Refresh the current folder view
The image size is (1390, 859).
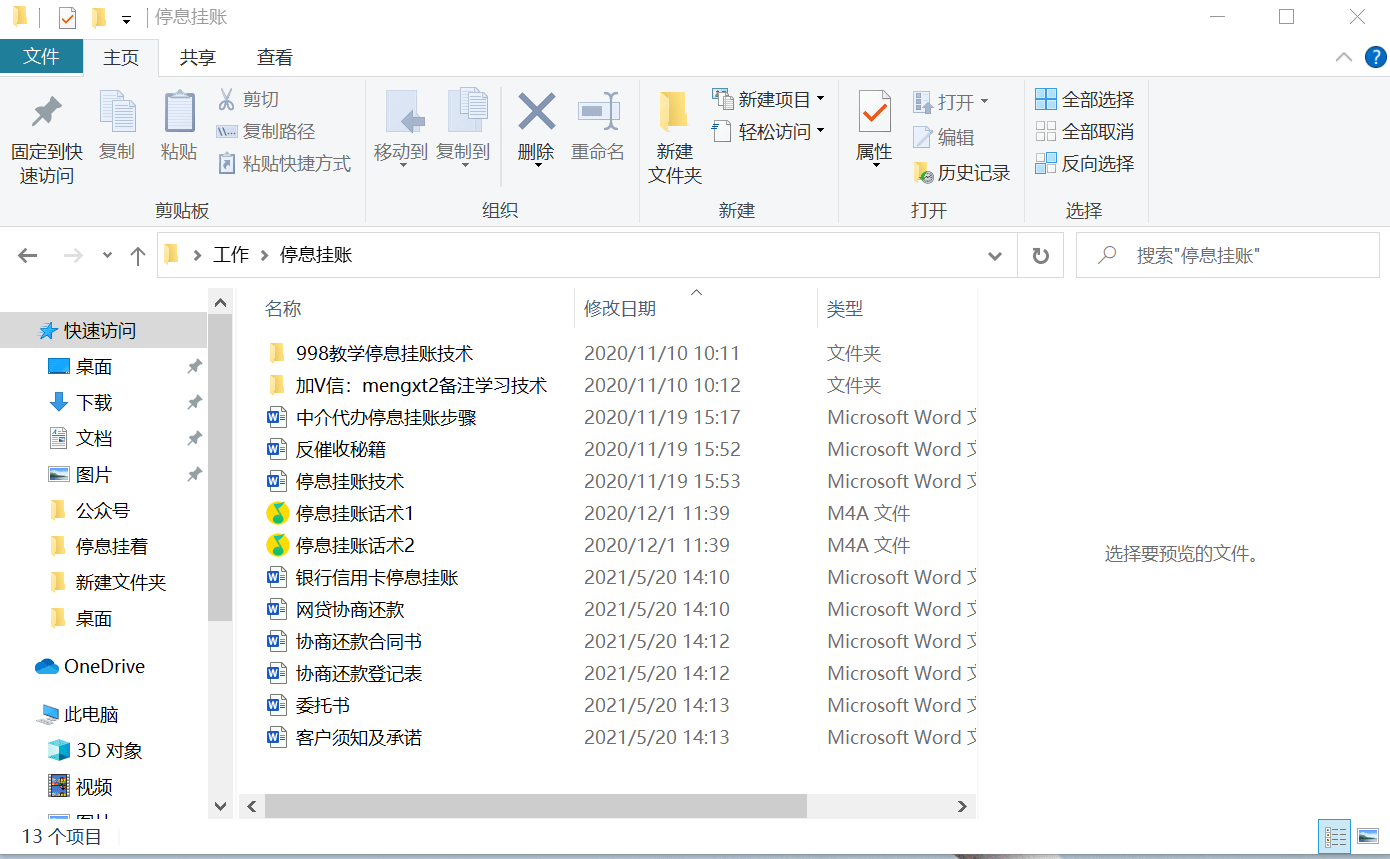click(x=1041, y=256)
